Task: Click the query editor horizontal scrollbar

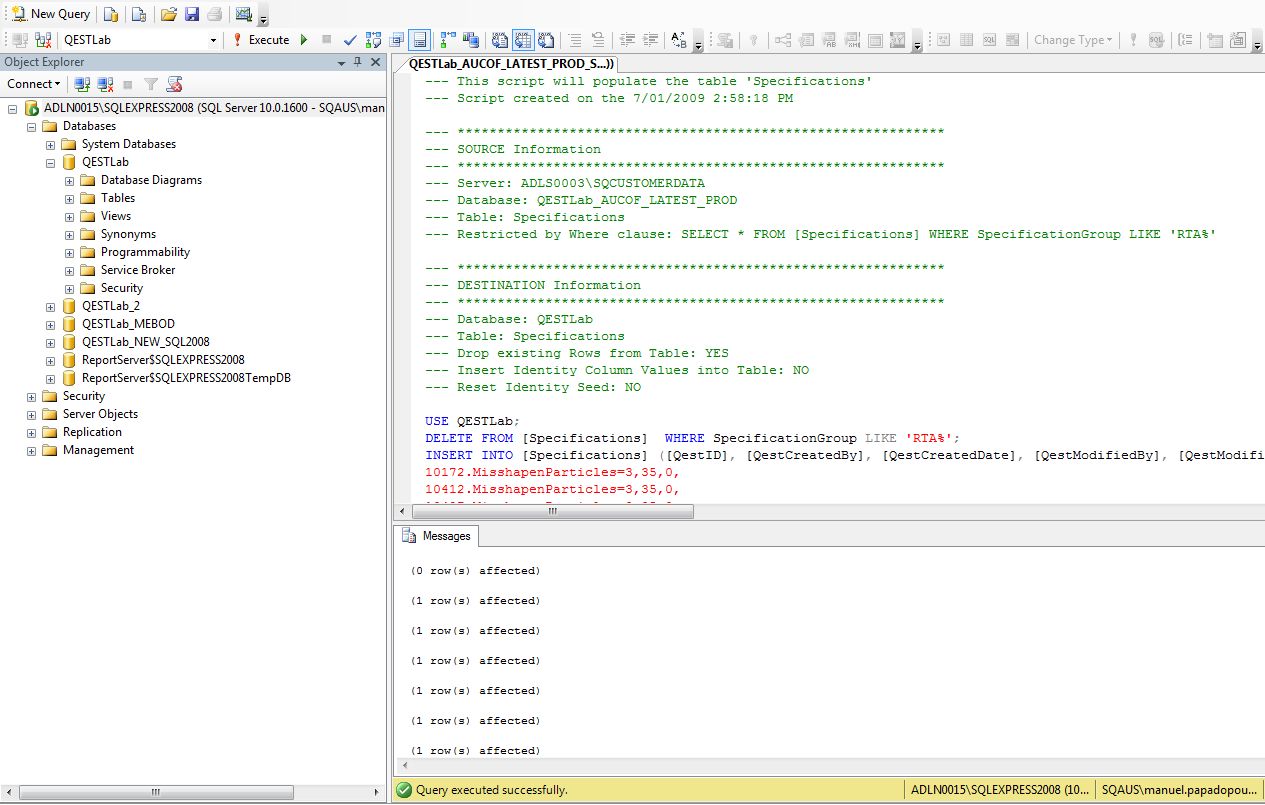Action: click(x=550, y=511)
